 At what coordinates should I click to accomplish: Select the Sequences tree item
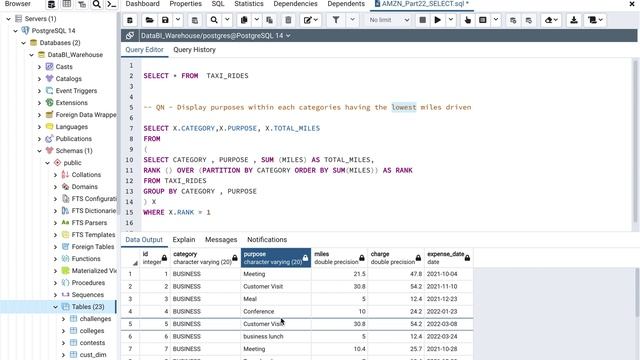coord(87,295)
